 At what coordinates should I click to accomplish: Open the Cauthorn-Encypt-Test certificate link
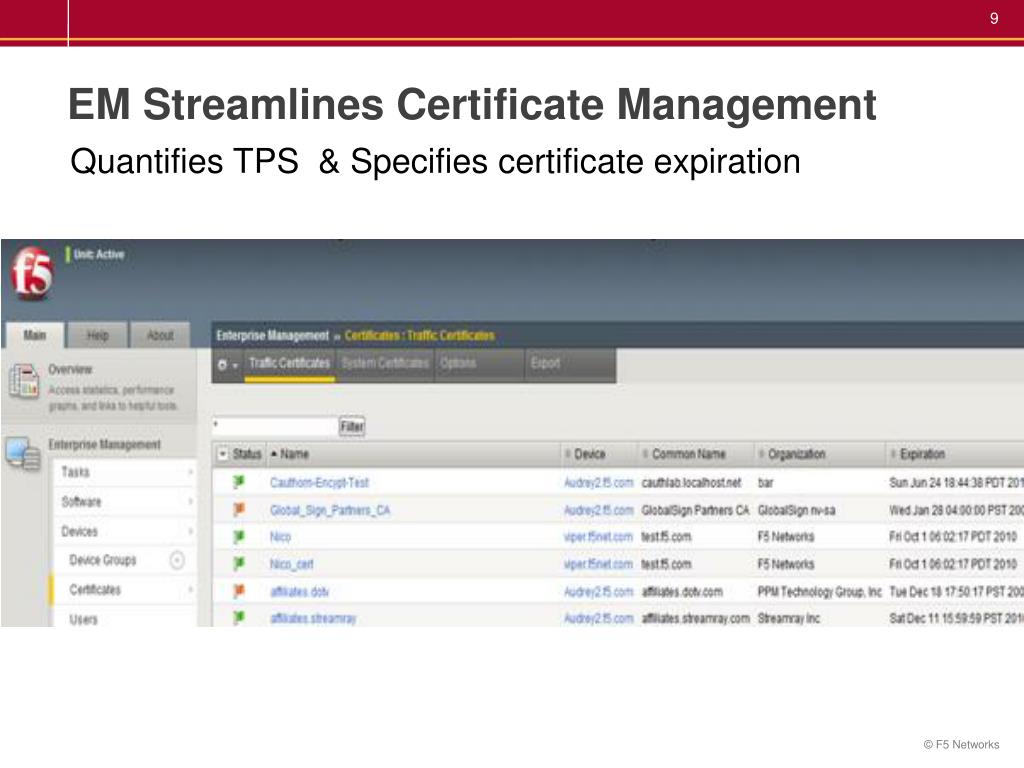click(319, 483)
